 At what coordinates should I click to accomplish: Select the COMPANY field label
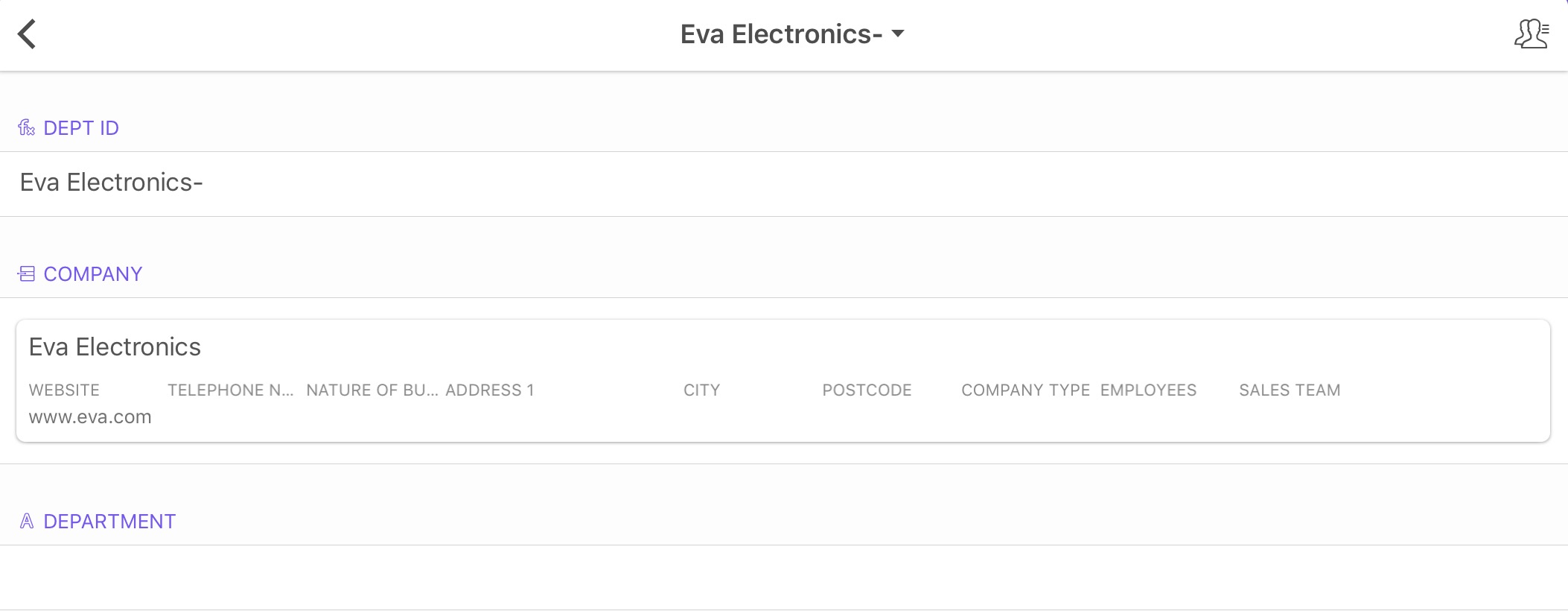pos(93,274)
